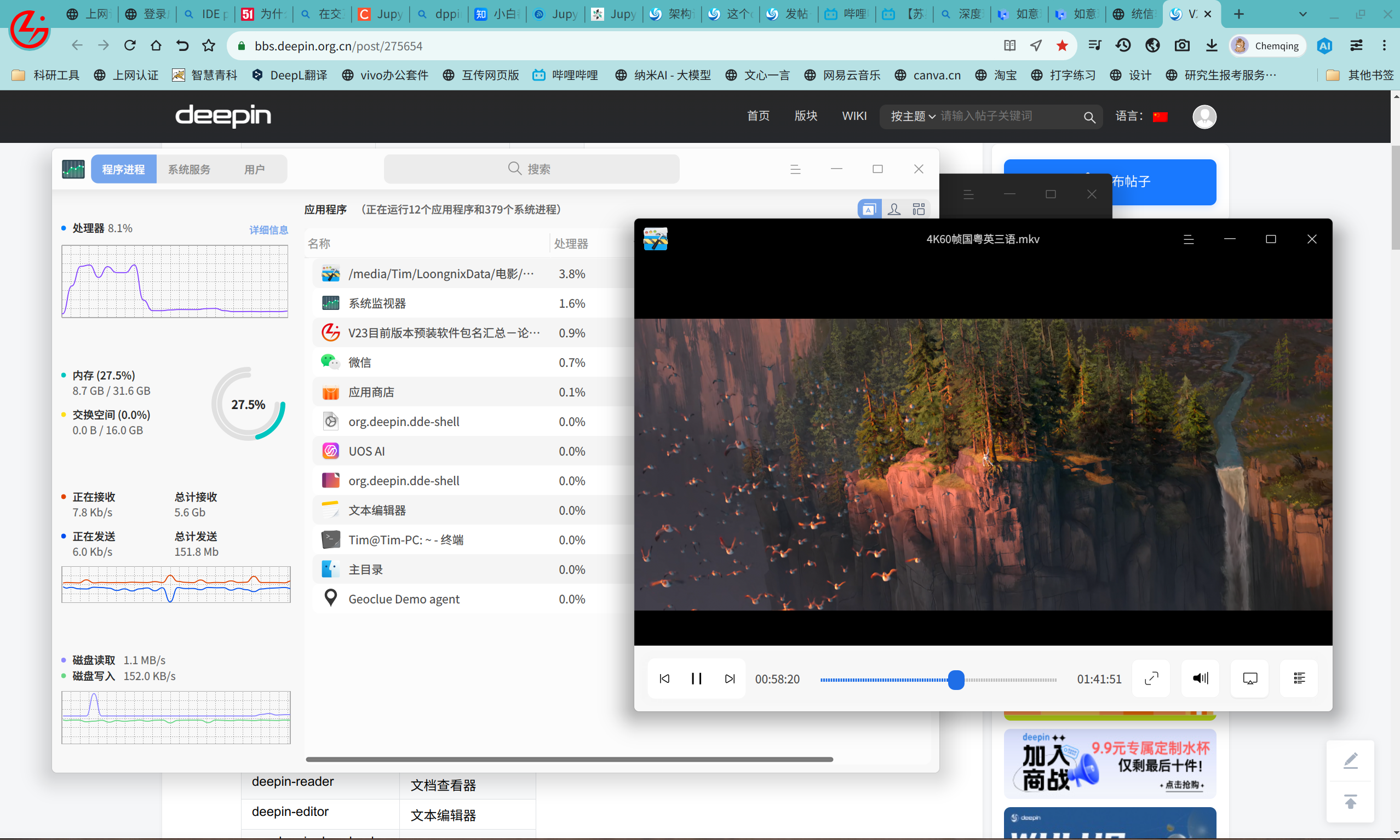Sort processes by 名称 column header
This screenshot has width=1400, height=840.
point(319,244)
